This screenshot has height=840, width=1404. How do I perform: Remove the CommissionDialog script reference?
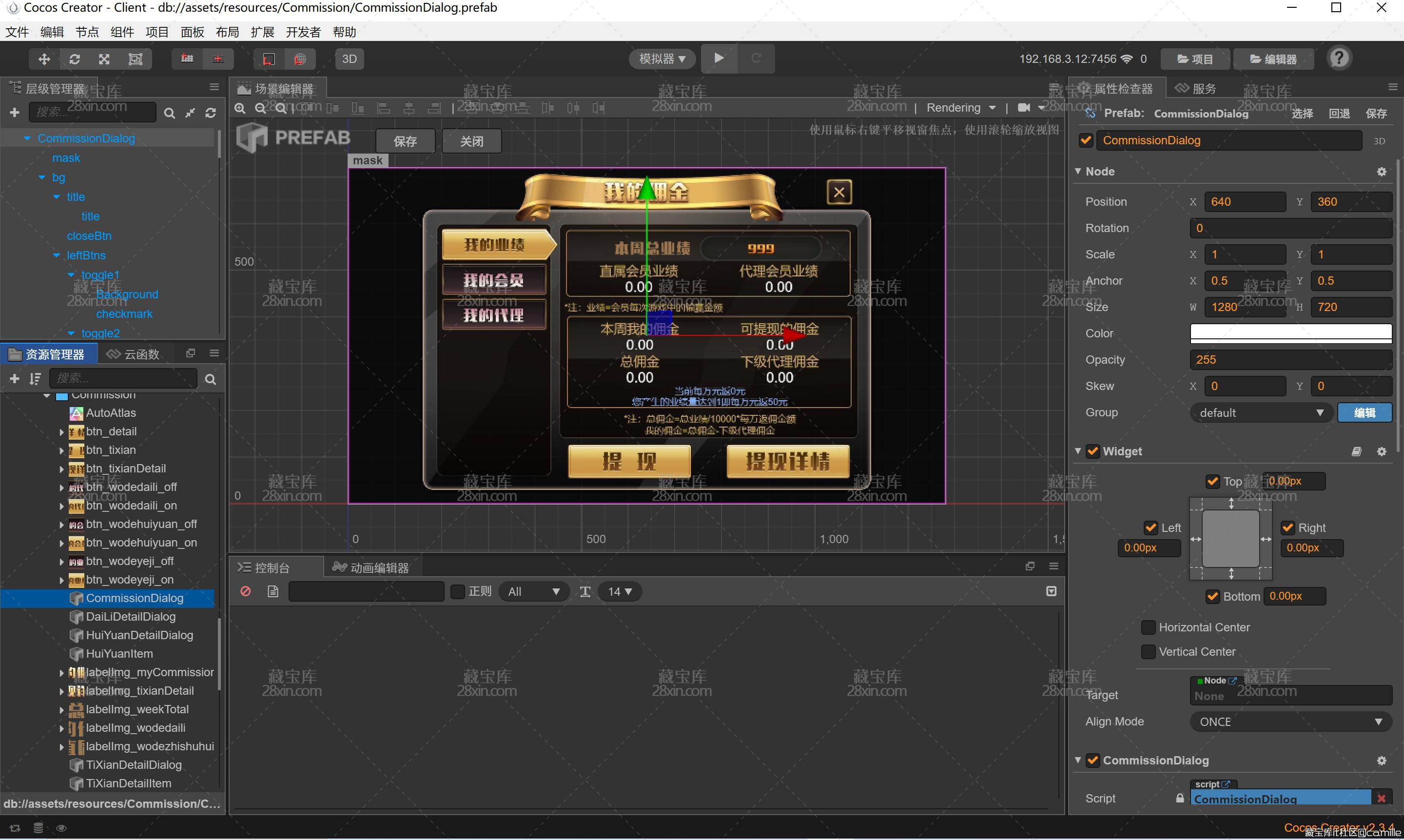[x=1382, y=798]
